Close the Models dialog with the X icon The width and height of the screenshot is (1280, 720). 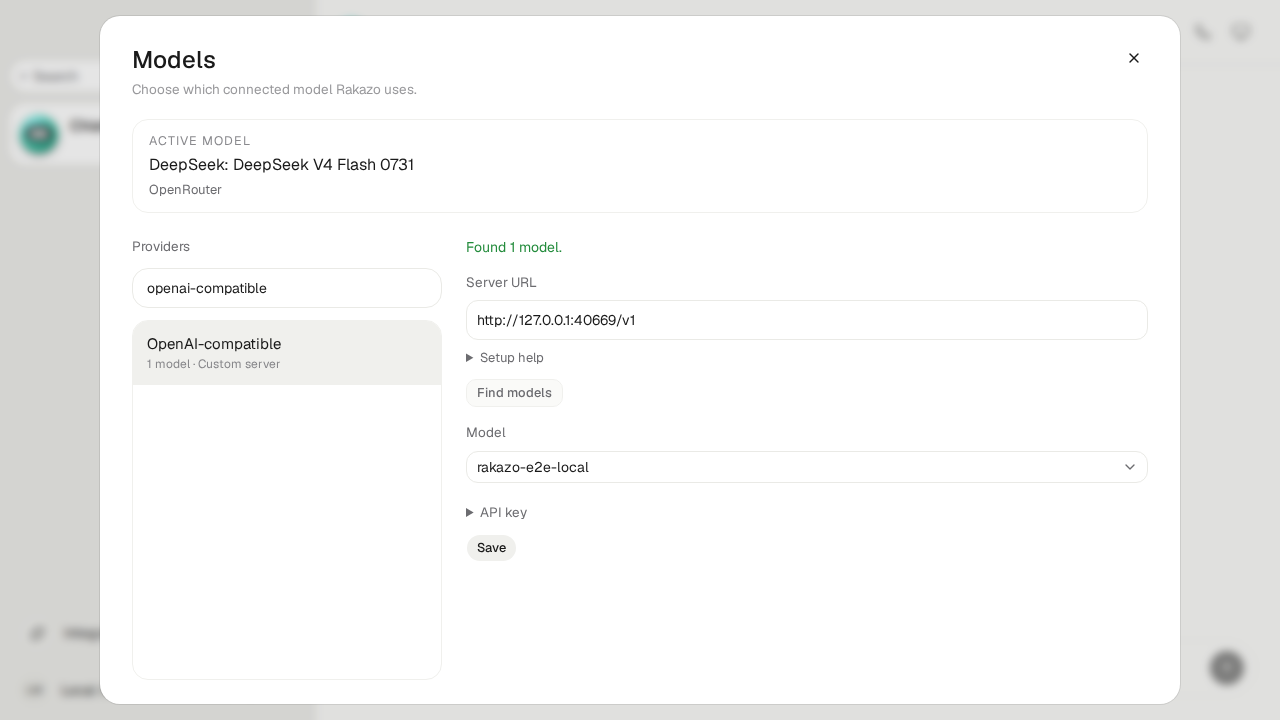click(1134, 58)
